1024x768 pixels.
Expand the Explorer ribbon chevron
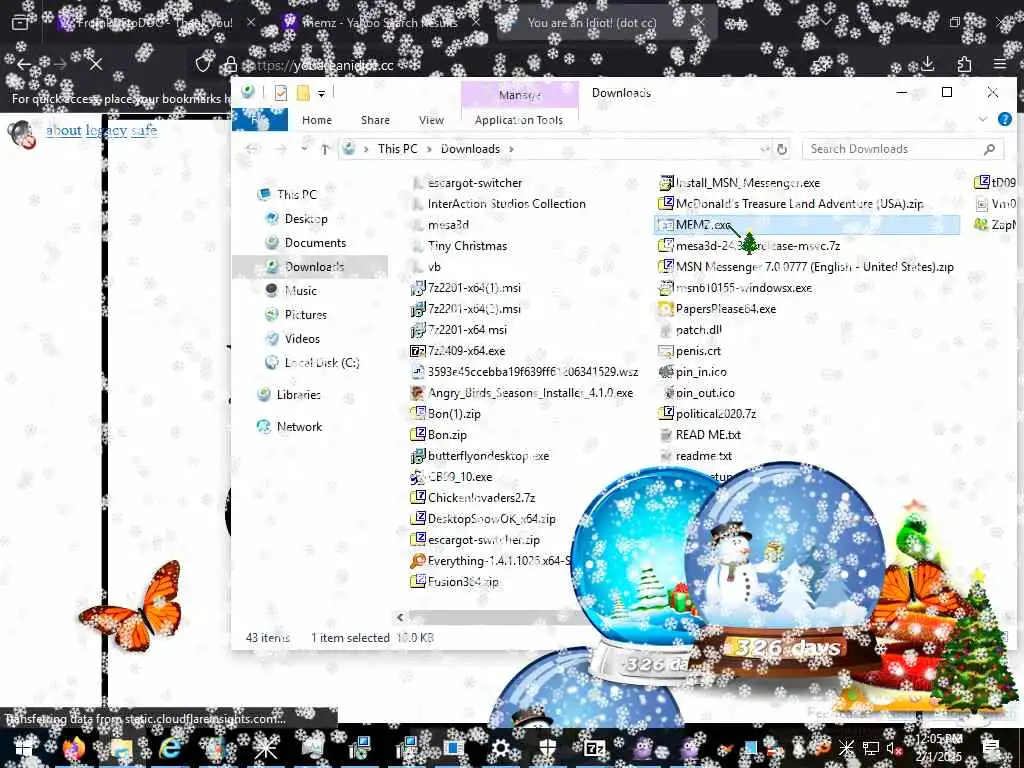click(x=982, y=120)
